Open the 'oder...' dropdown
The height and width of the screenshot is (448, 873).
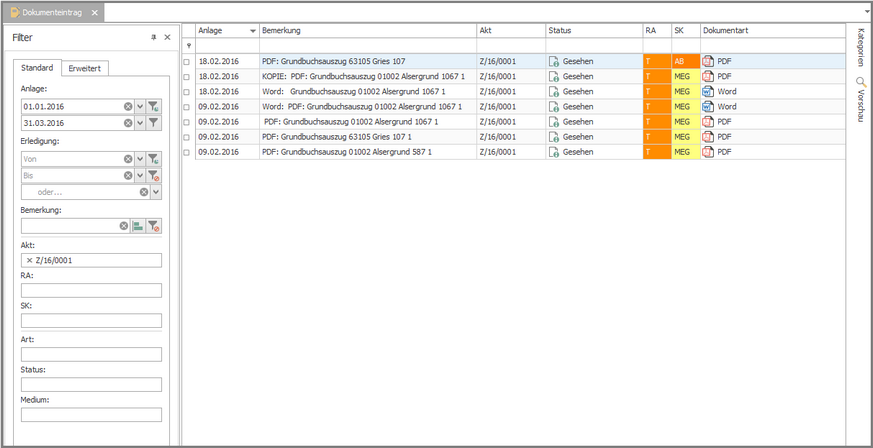click(x=155, y=191)
